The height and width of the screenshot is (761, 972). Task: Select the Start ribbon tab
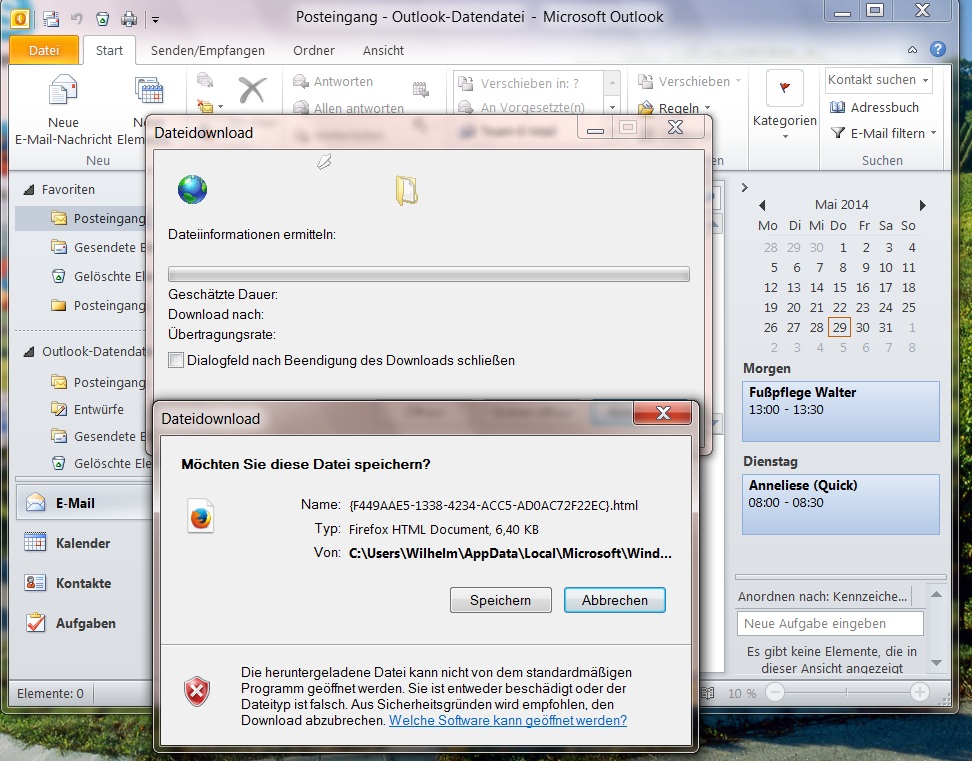(109, 50)
